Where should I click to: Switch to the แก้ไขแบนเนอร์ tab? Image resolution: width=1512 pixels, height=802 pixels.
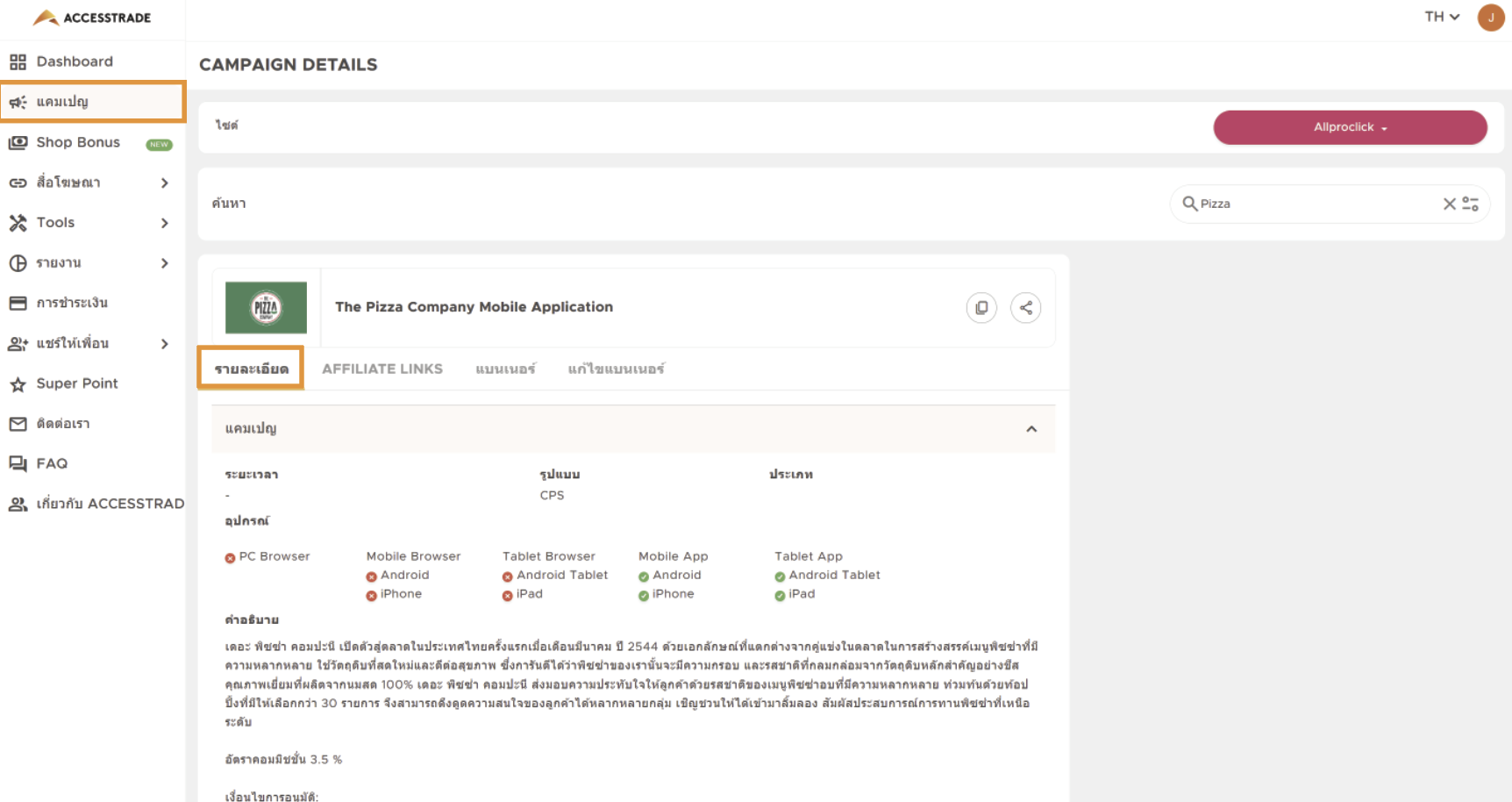(x=616, y=369)
